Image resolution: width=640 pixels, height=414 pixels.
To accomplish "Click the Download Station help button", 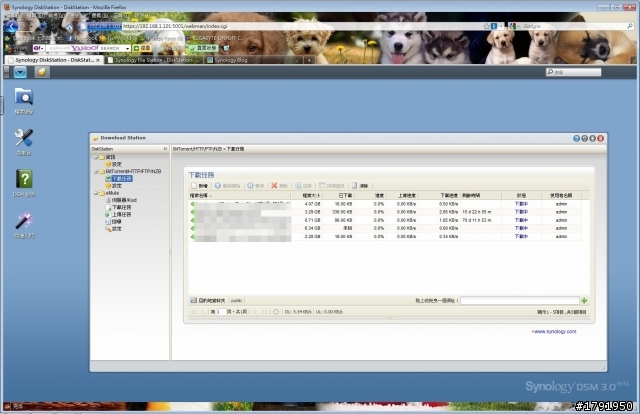I will pos(576,138).
